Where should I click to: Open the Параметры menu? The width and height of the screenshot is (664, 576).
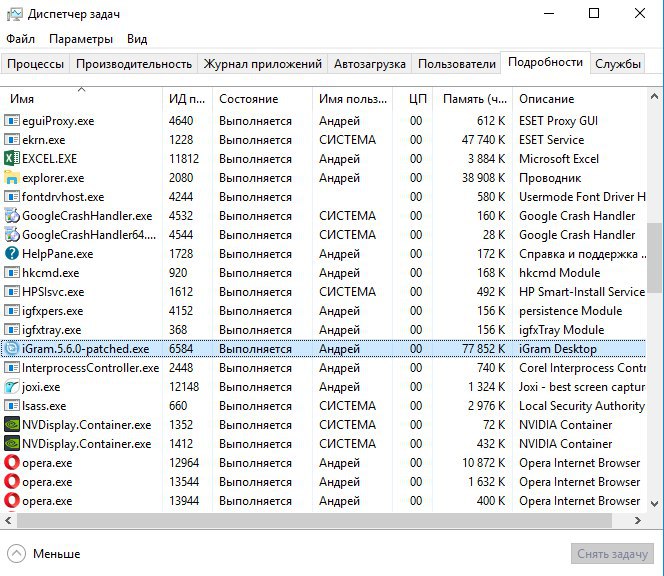(81, 39)
